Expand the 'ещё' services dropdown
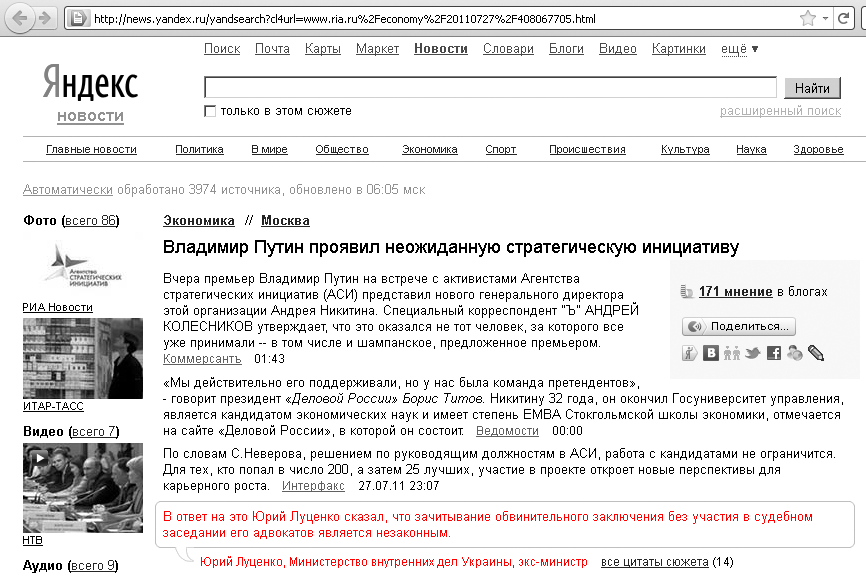 click(x=739, y=49)
